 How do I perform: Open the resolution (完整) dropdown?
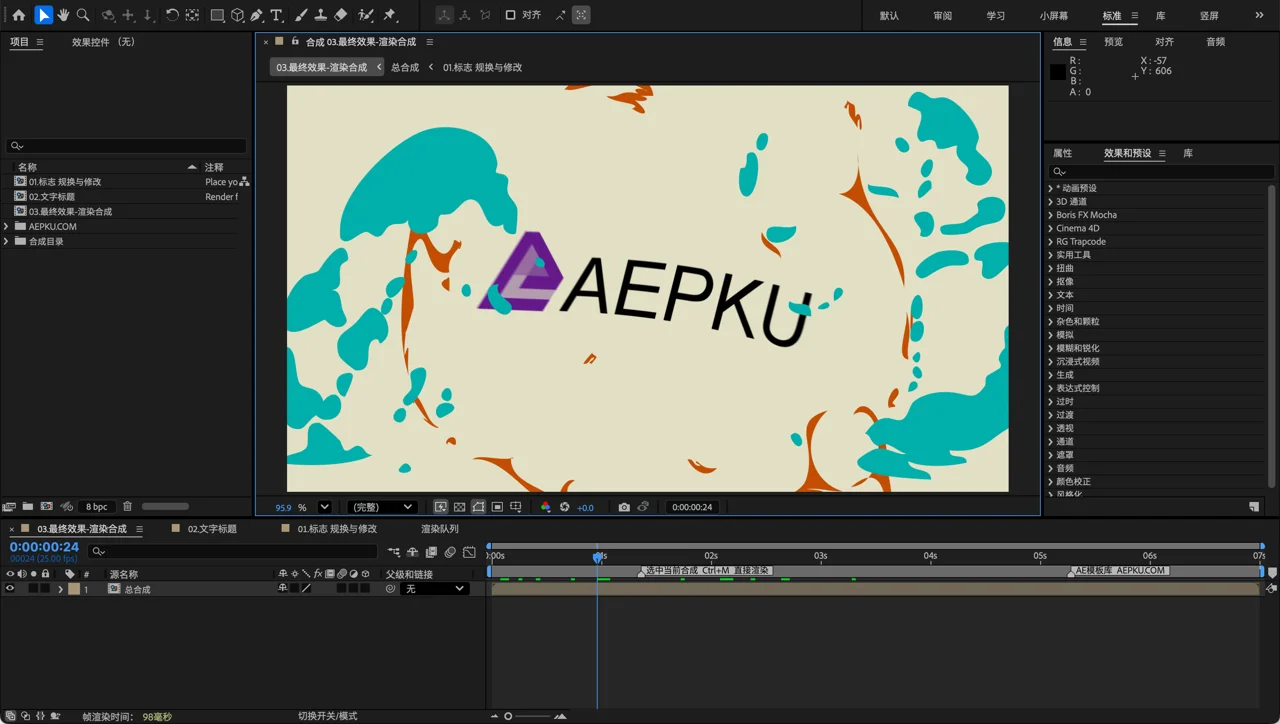(x=380, y=507)
